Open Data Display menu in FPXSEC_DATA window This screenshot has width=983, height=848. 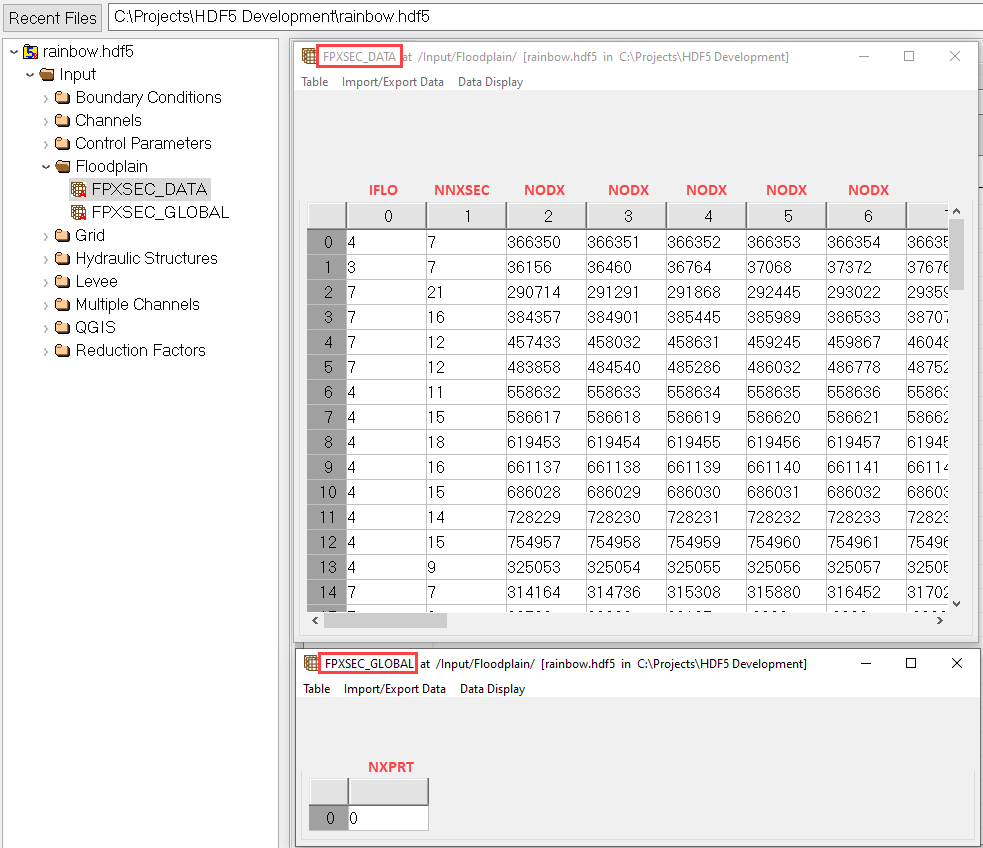490,82
